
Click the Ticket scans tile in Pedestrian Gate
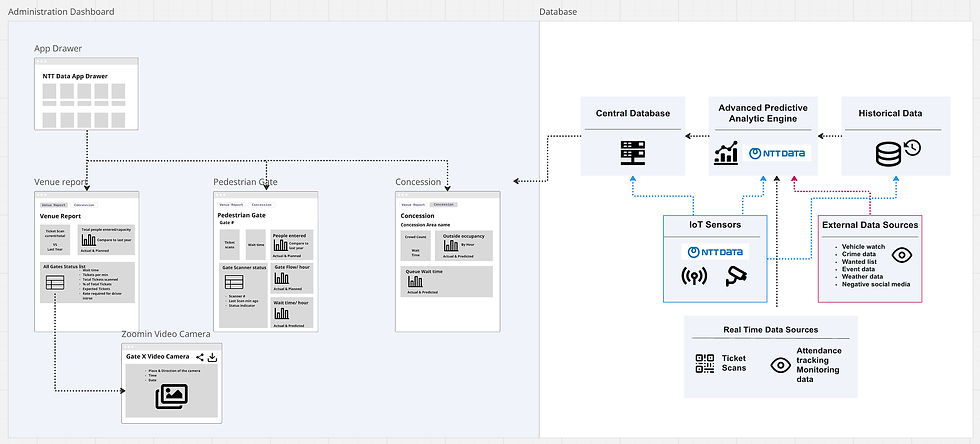coord(229,245)
